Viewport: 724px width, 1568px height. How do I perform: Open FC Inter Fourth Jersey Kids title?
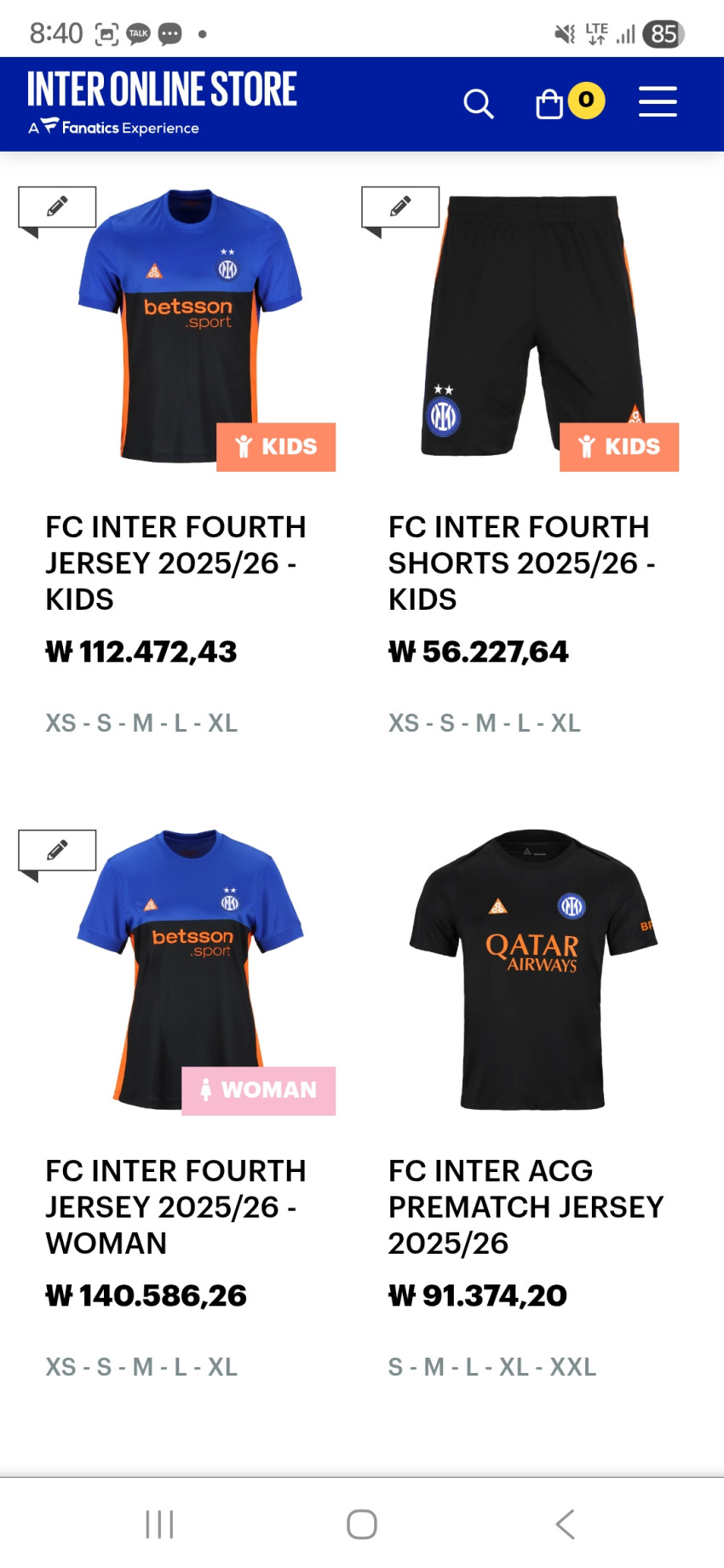click(x=175, y=563)
